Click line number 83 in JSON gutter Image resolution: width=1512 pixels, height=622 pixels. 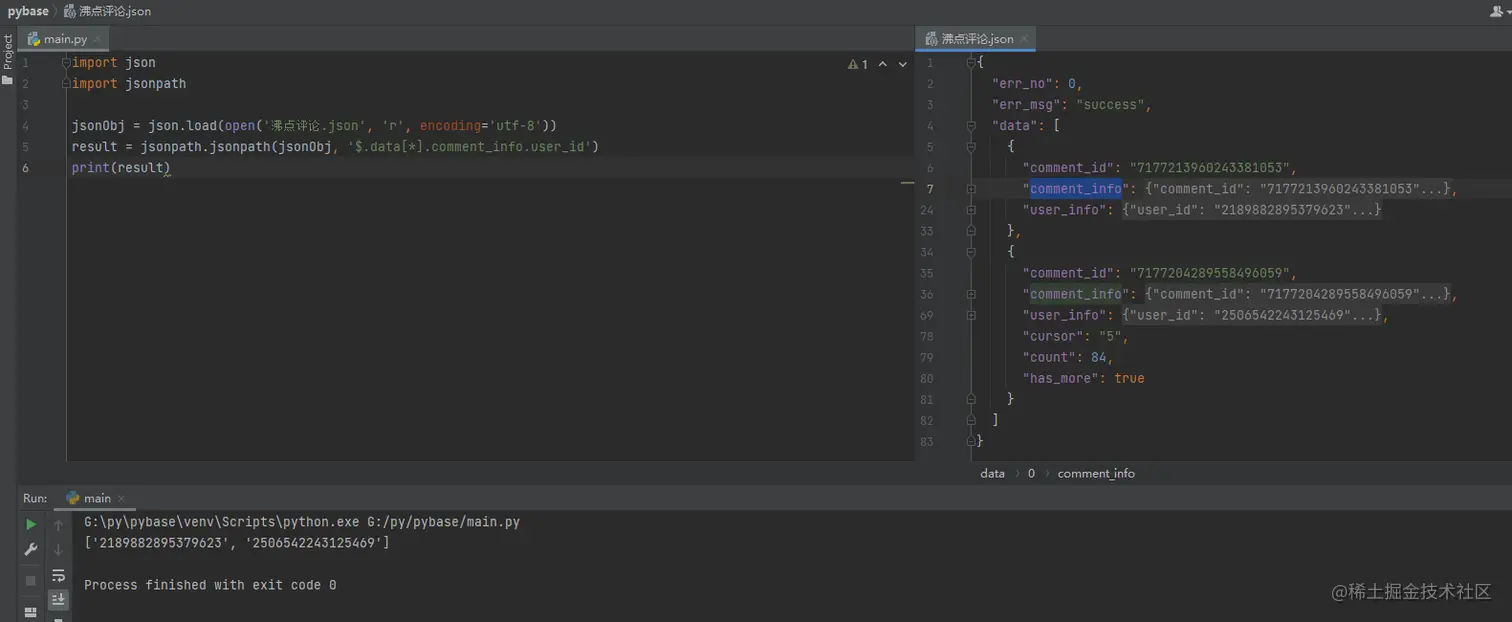click(927, 441)
